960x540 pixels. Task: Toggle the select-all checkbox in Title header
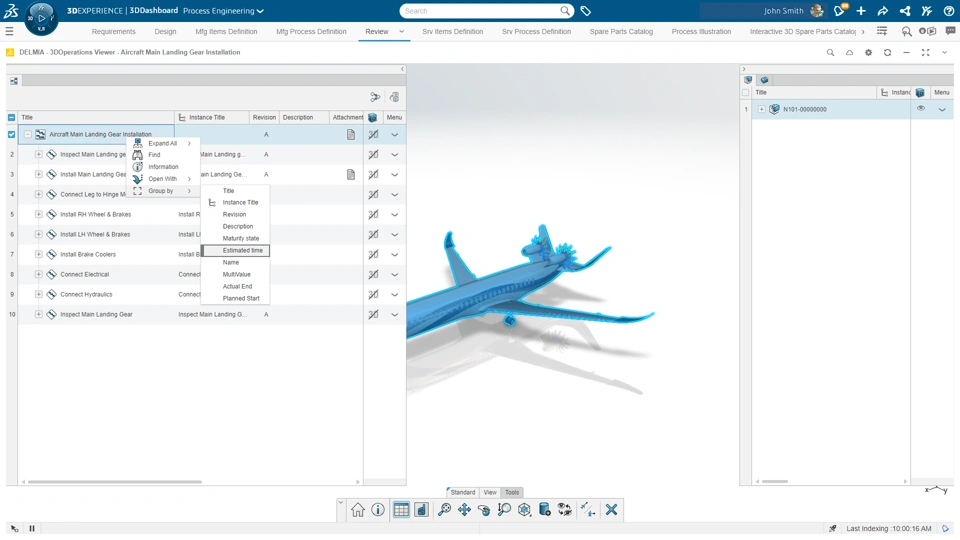pyautogui.click(x=12, y=117)
